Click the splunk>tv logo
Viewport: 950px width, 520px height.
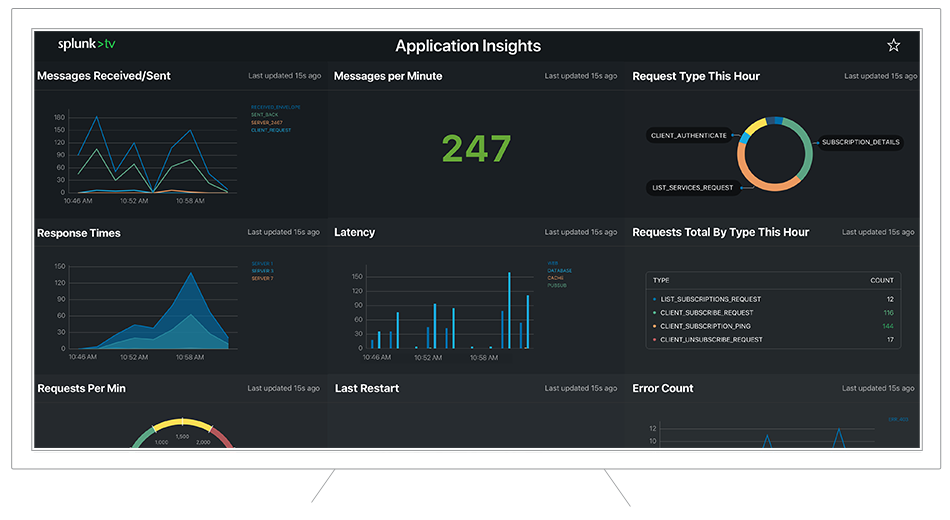86,44
